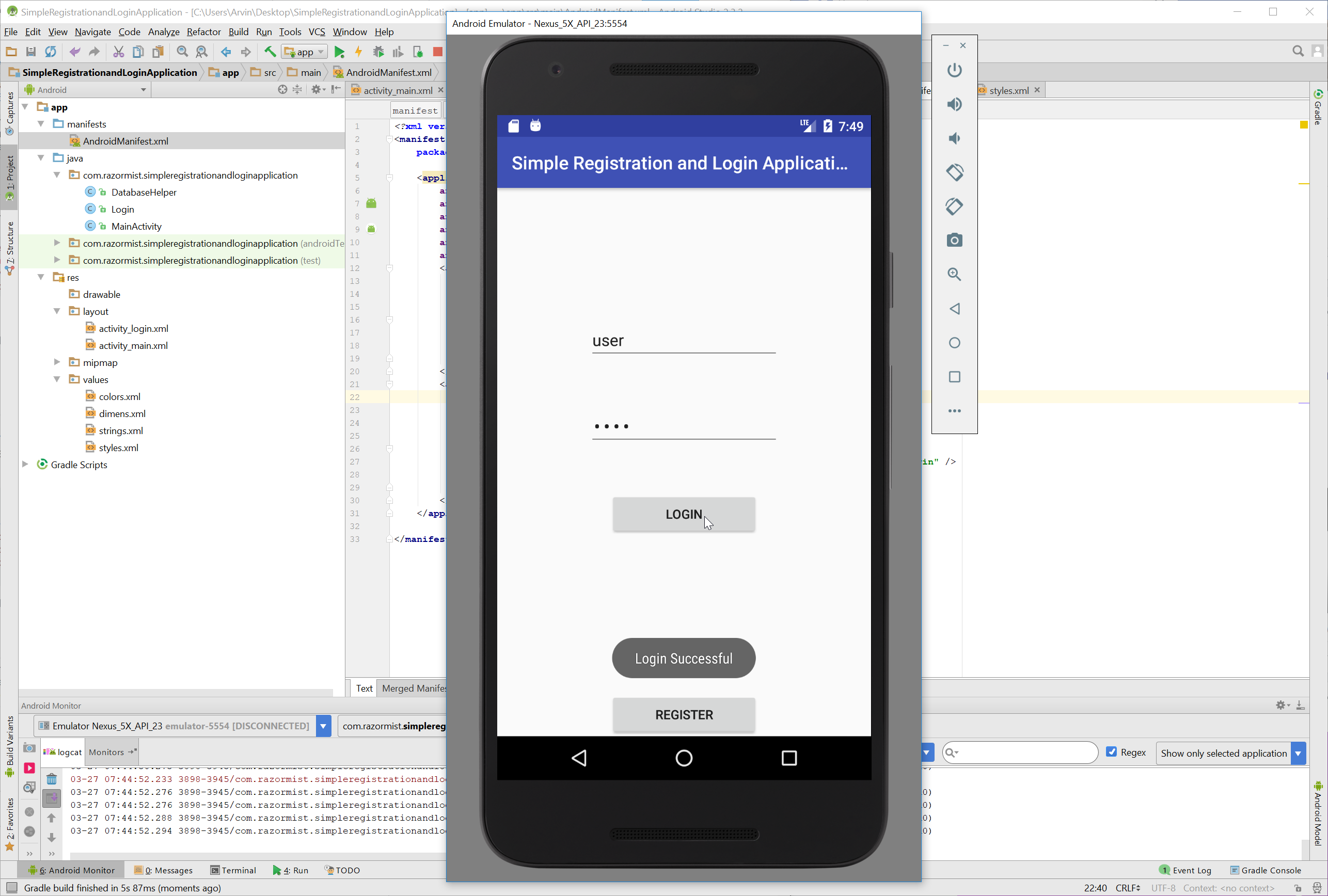Click the REGISTER button in emulator
This screenshot has height=896, width=1328.
coord(683,715)
